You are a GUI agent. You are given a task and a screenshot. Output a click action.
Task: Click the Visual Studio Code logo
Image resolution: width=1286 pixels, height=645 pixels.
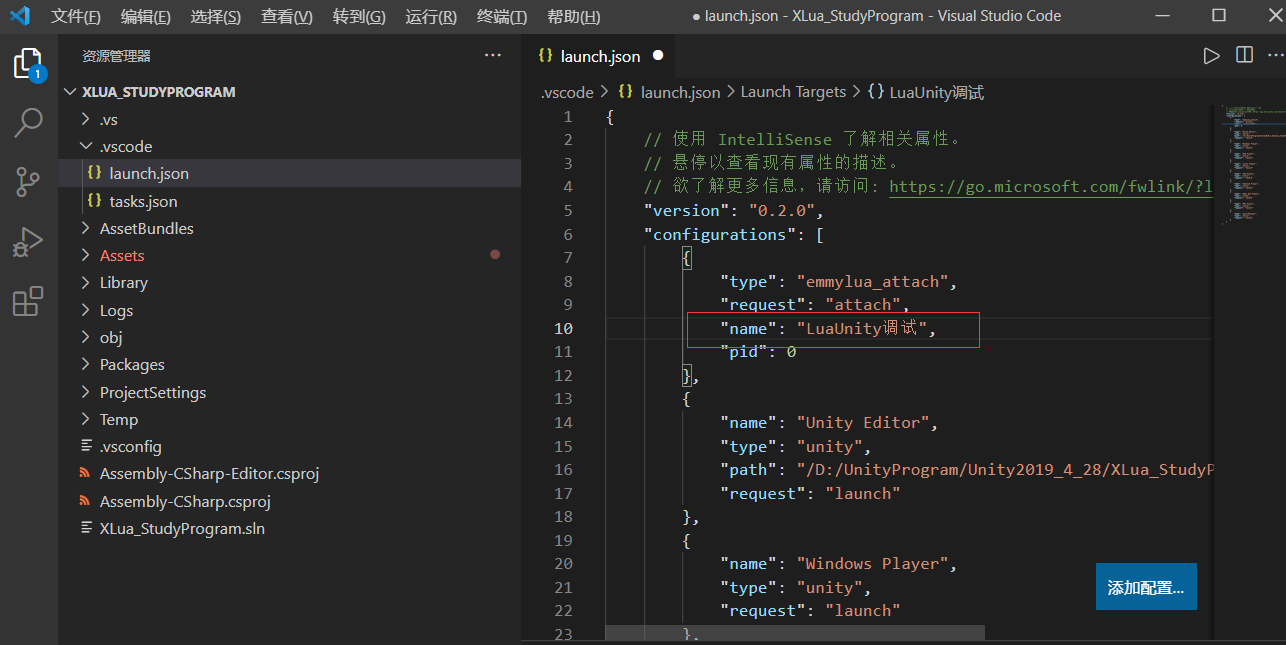coord(20,15)
